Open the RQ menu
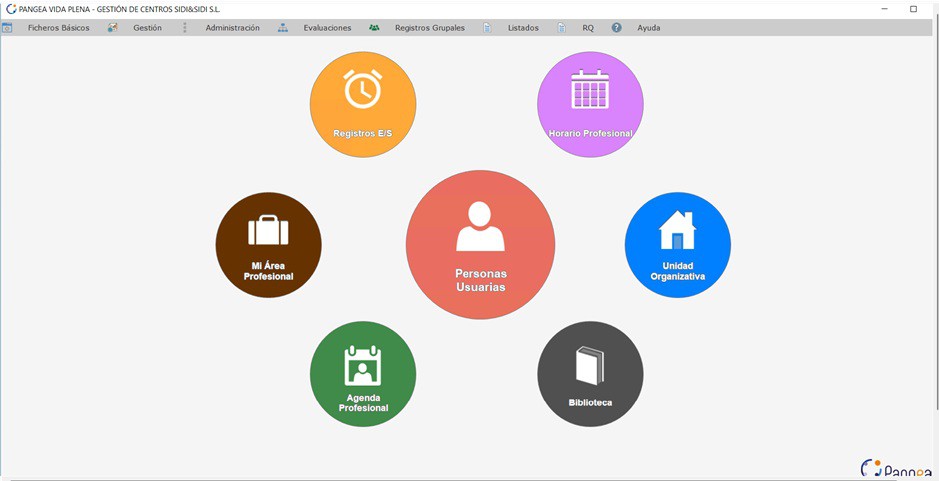The height and width of the screenshot is (481, 939). tap(588, 28)
